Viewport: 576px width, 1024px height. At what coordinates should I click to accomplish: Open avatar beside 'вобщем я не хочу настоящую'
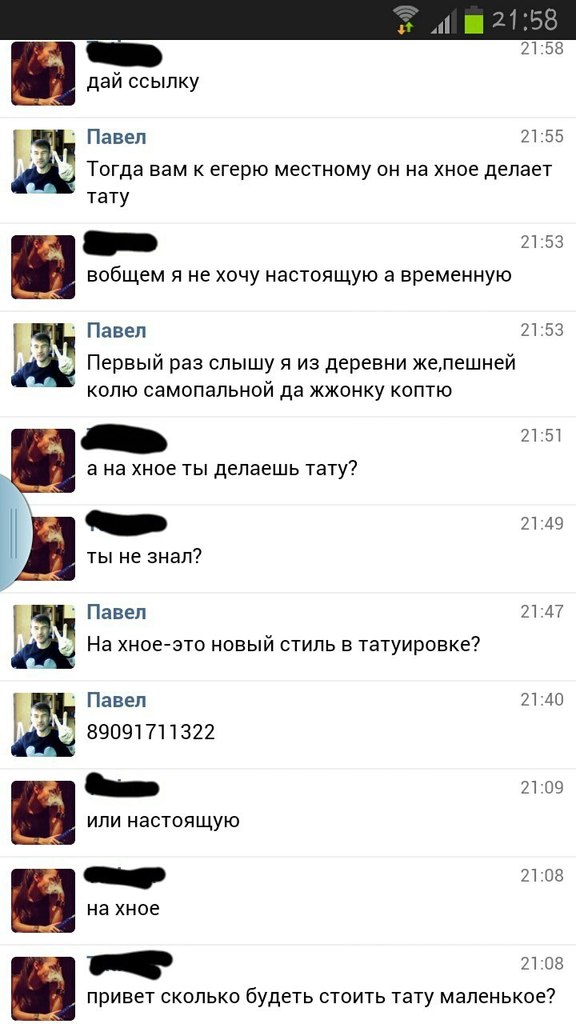click(x=43, y=266)
